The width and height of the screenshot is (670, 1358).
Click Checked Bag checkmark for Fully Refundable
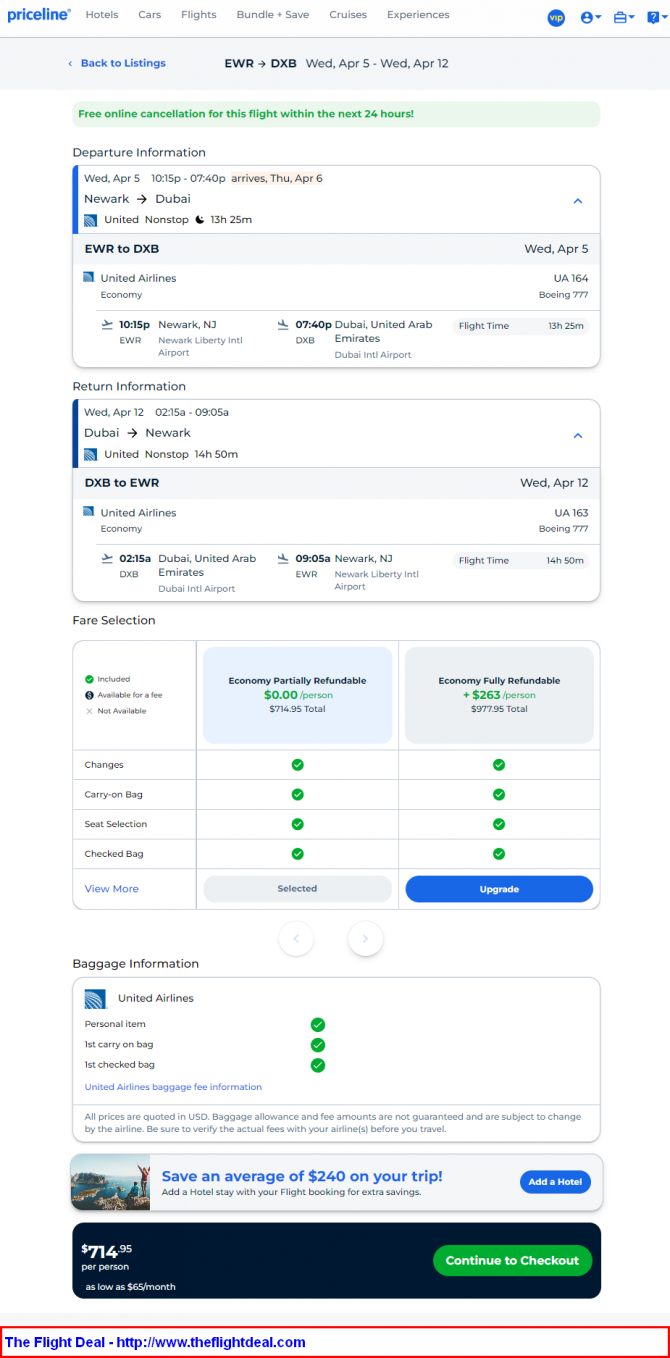499,854
